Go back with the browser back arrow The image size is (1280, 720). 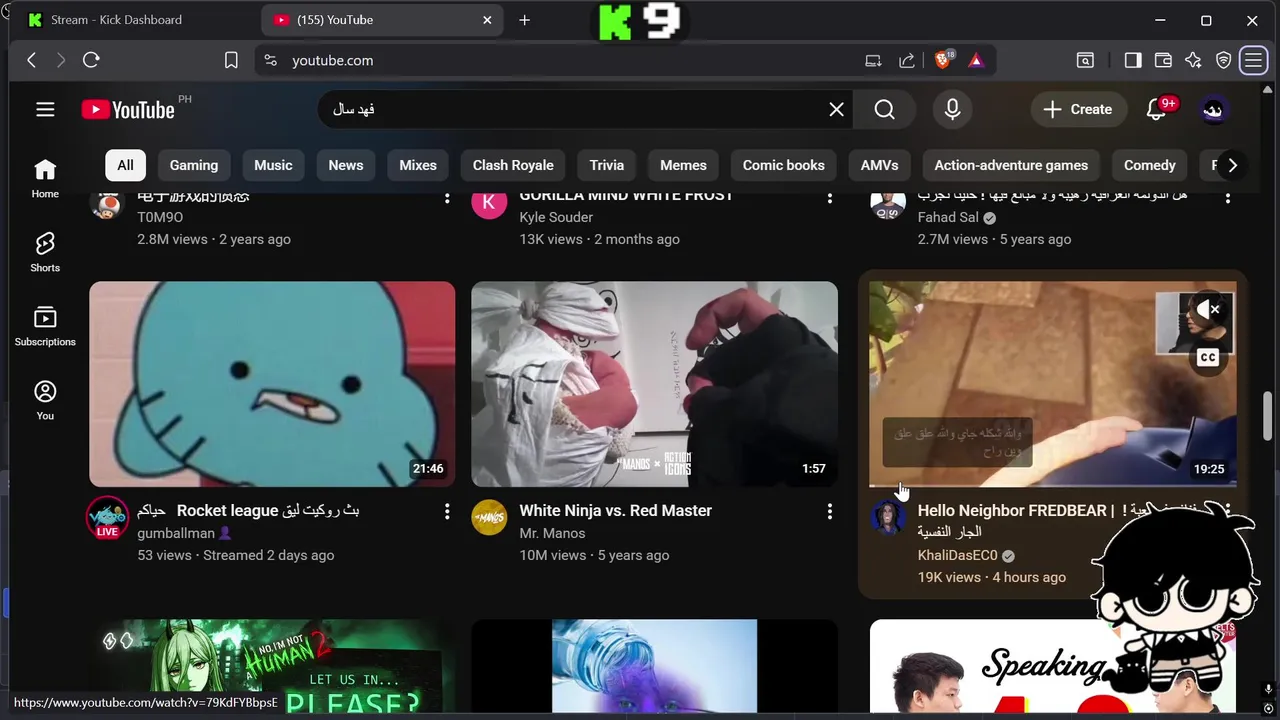coord(31,61)
